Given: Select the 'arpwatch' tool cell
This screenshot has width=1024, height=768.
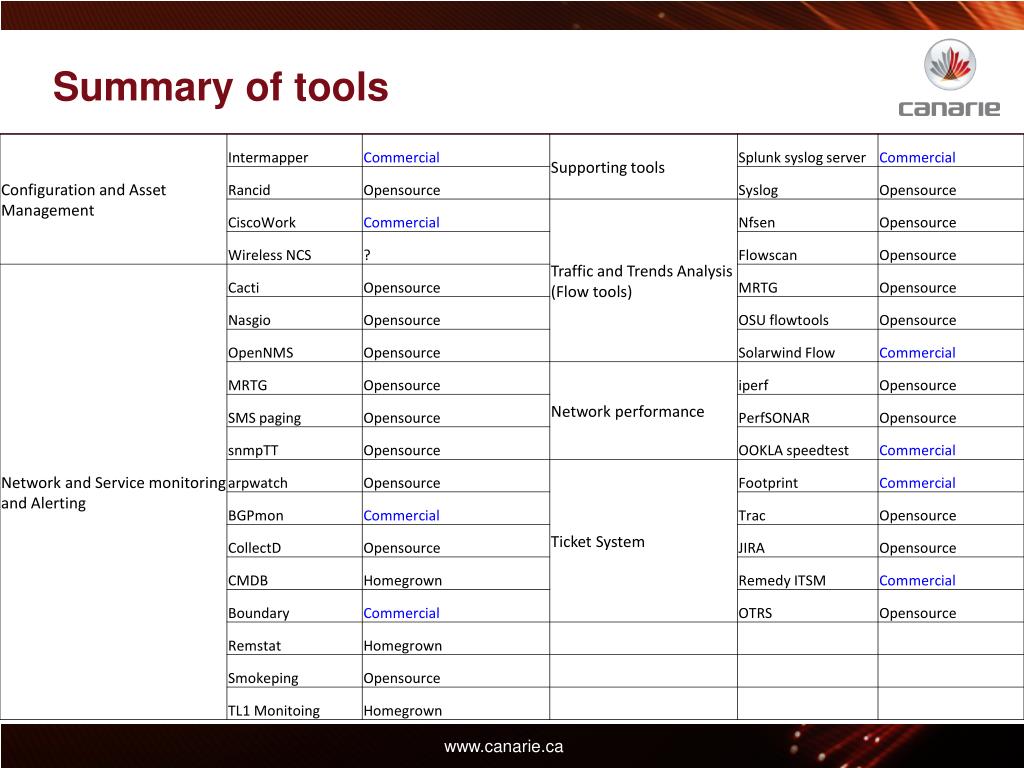Looking at the screenshot, I should (295, 476).
